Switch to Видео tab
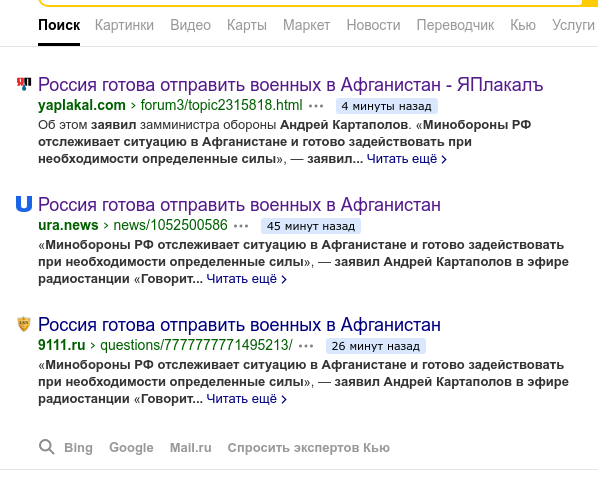 [x=190, y=25]
